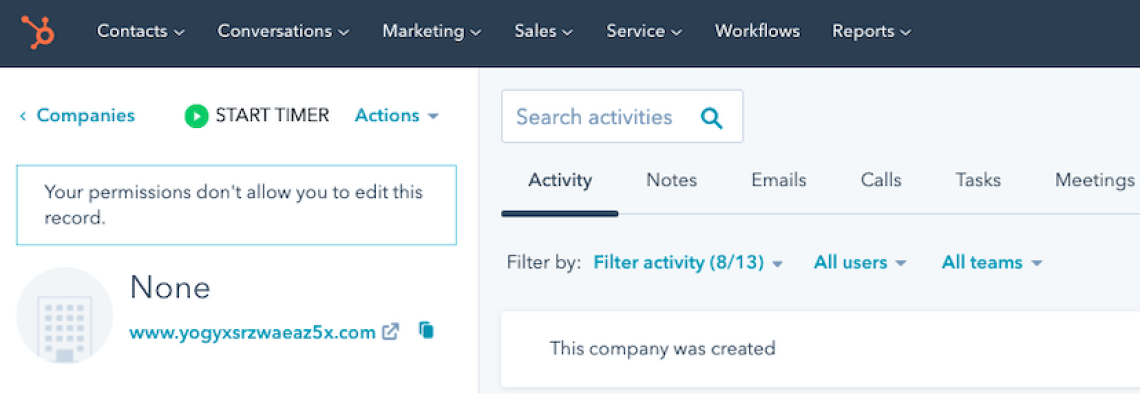Click the search magnifier icon
The image size is (1140, 394).
click(712, 118)
